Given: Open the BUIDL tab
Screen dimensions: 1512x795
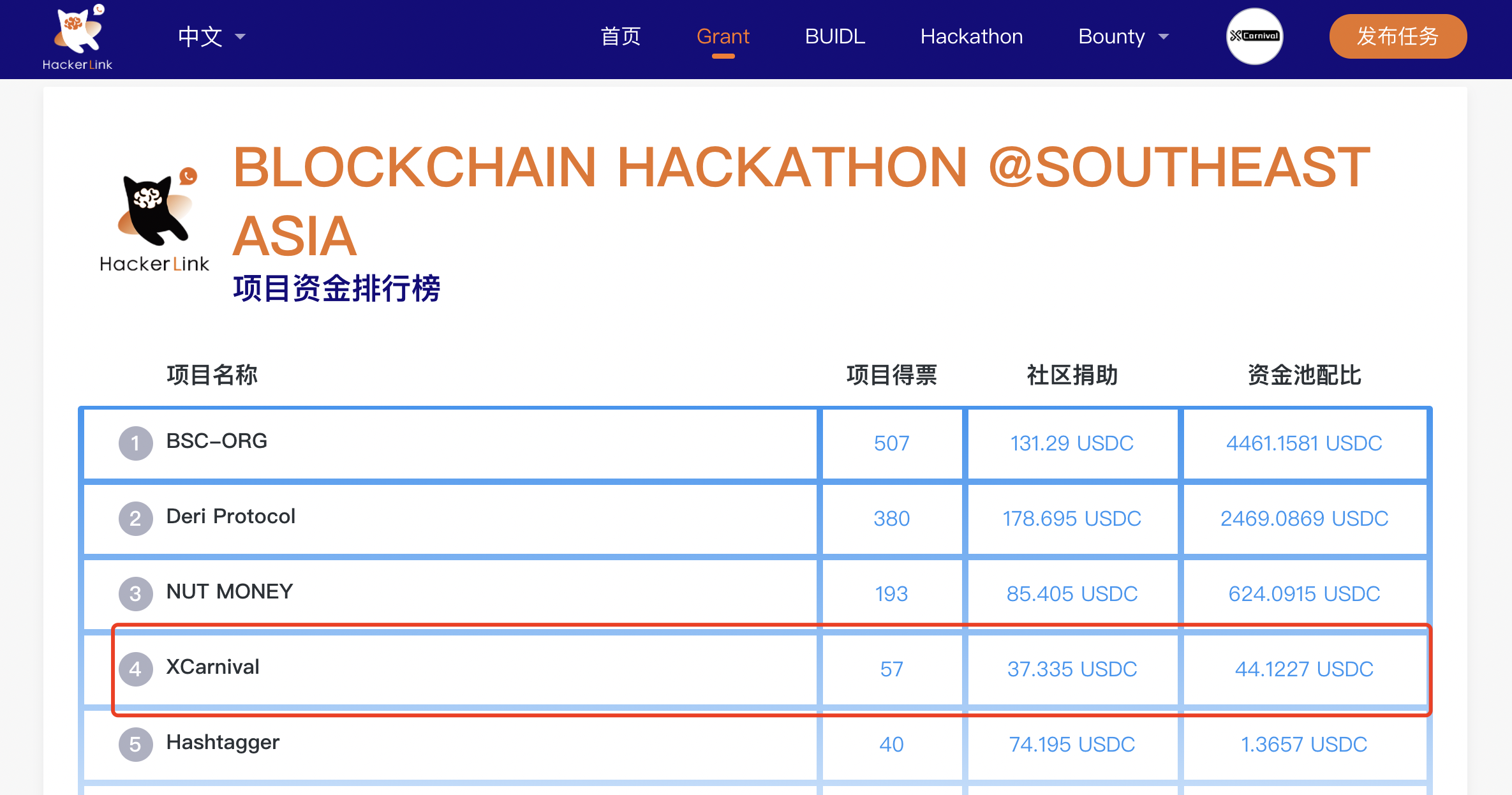Looking at the screenshot, I should pos(834,36).
